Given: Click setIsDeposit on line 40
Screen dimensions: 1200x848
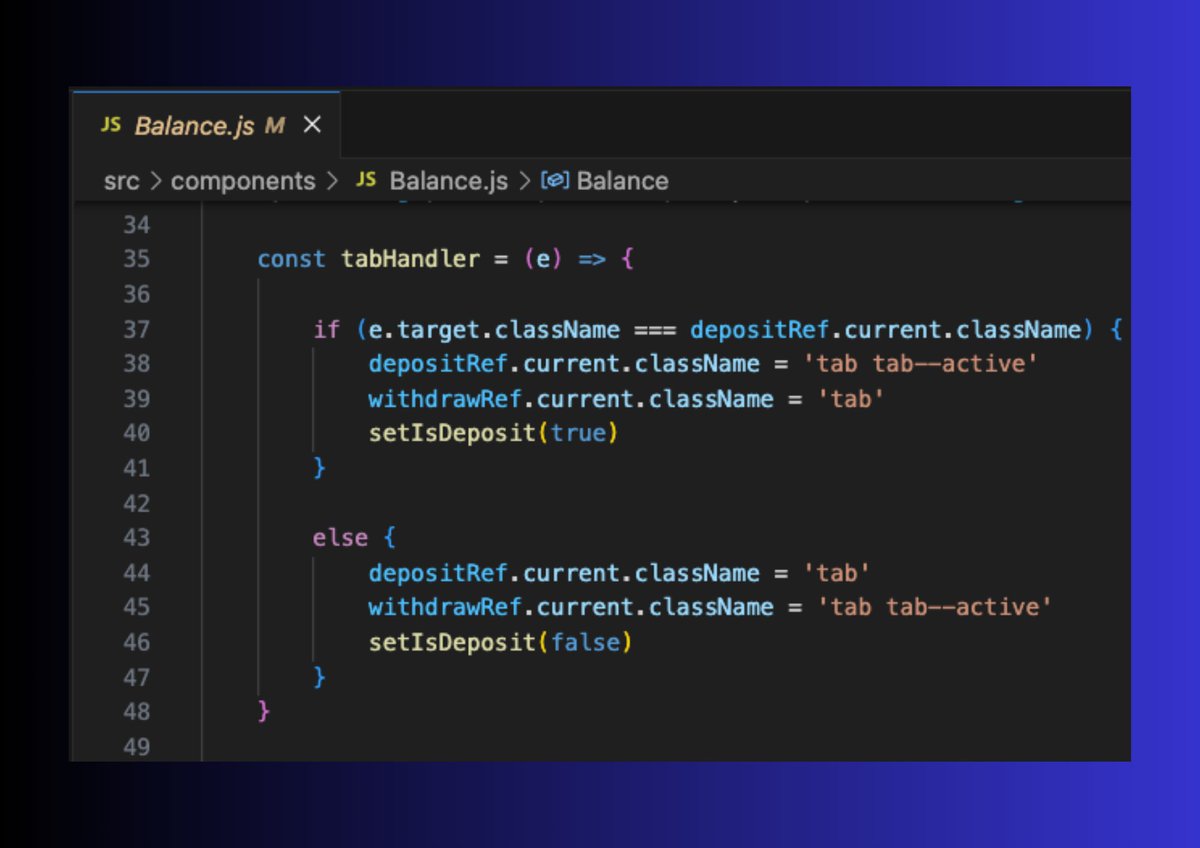Looking at the screenshot, I should coord(453,433).
